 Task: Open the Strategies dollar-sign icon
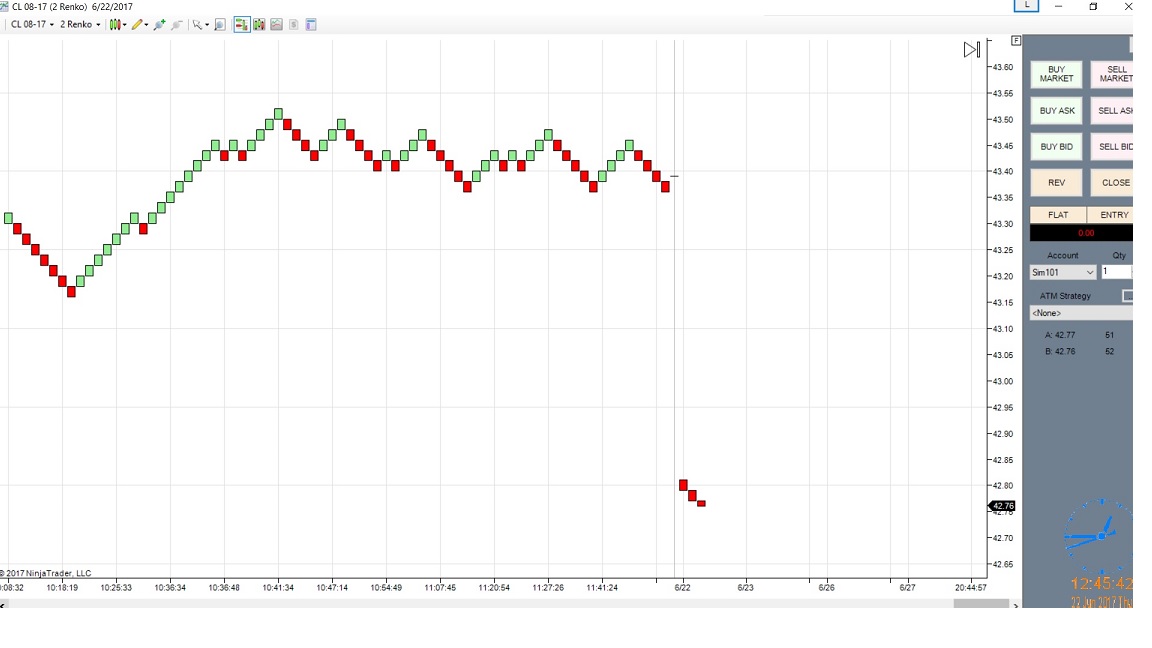(293, 24)
